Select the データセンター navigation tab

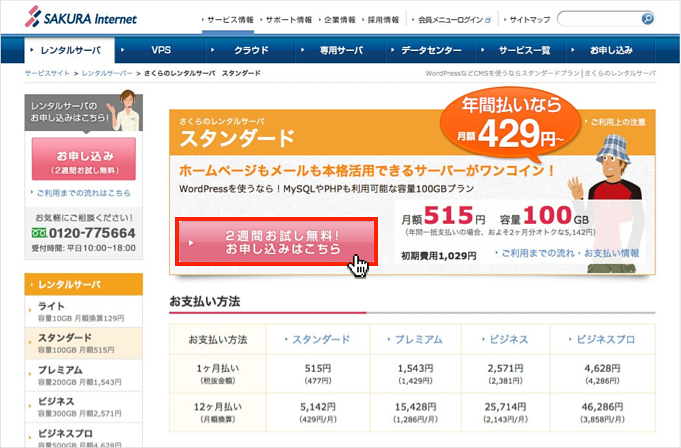[x=430, y=50]
